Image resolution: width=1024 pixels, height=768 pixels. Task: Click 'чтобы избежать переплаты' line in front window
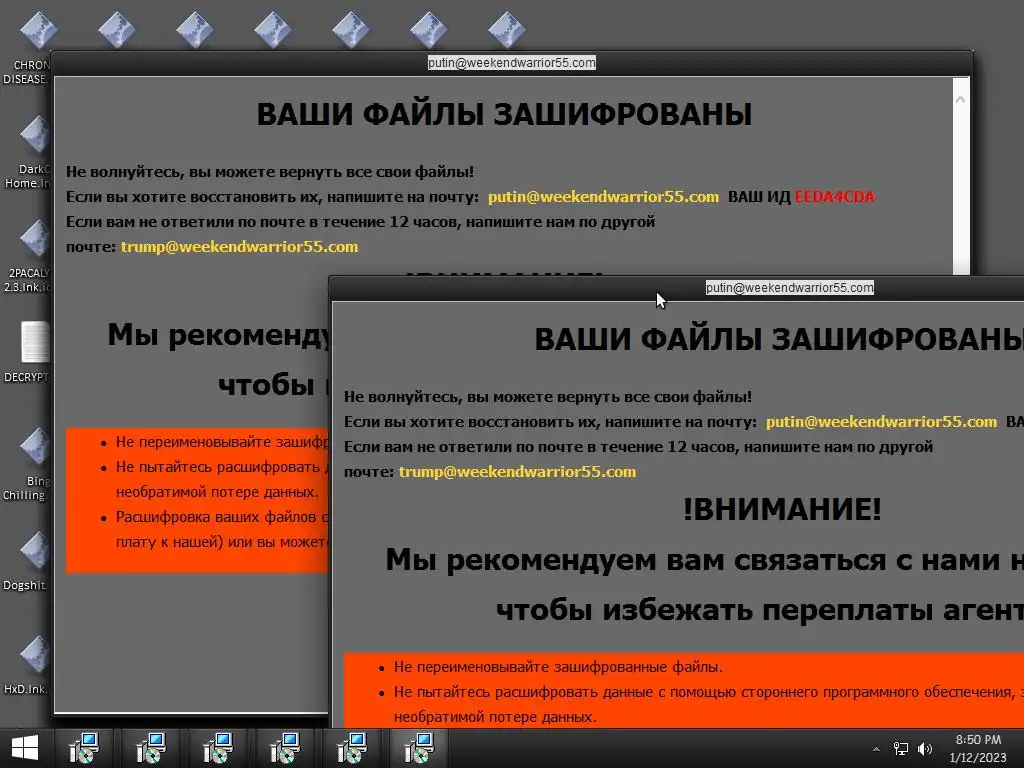[x=760, y=611]
